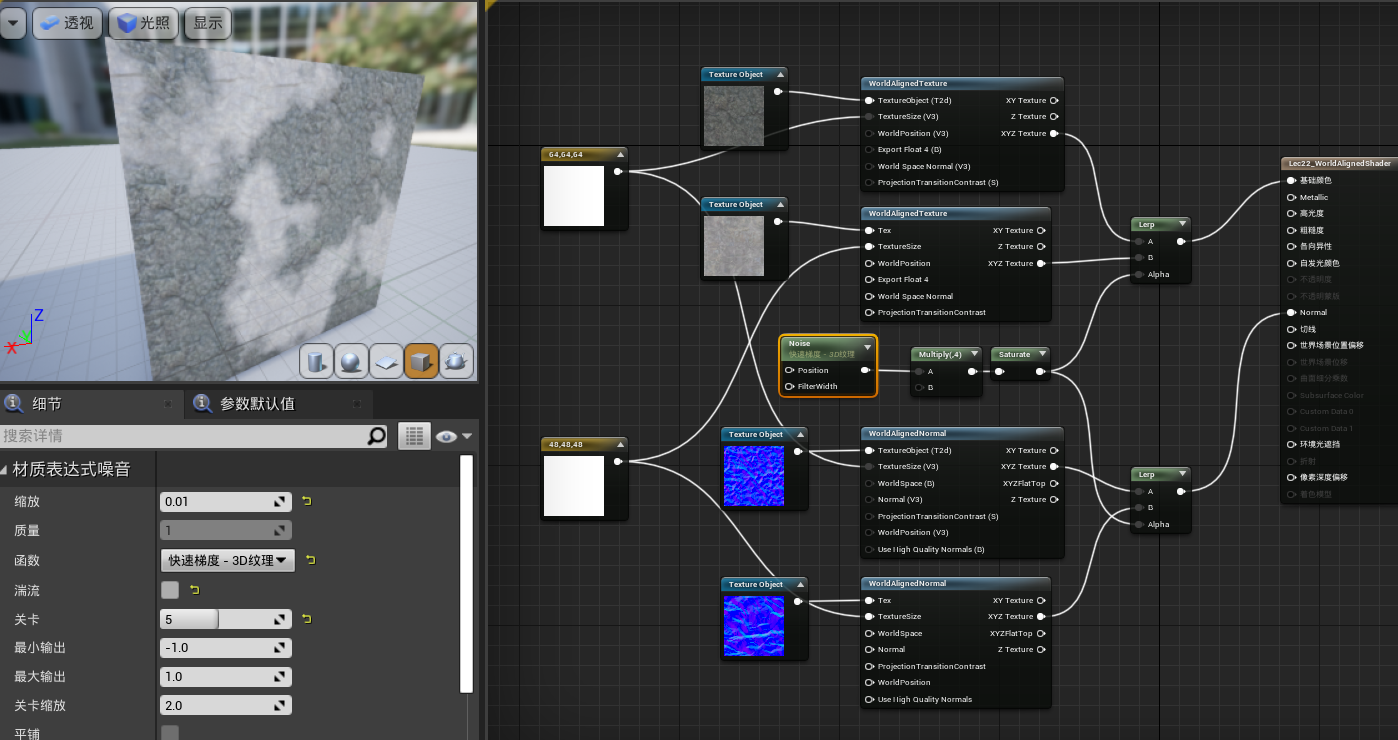Select the plane preview mesh icon

pyautogui.click(x=386, y=361)
